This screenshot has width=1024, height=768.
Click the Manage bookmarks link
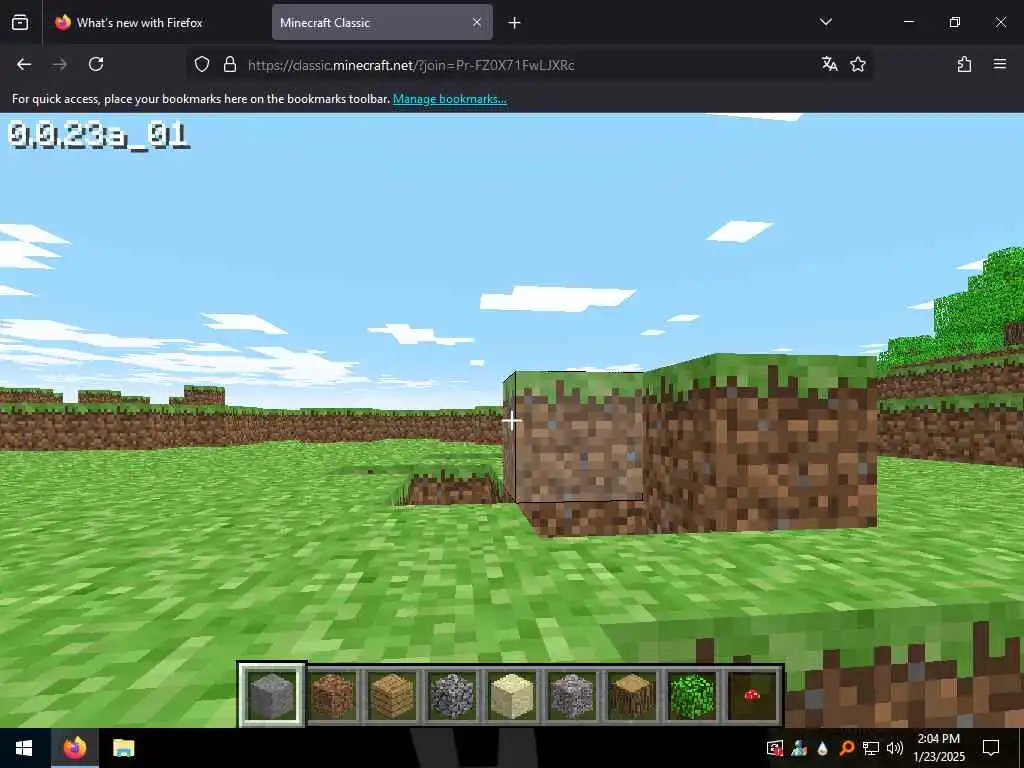pyautogui.click(x=449, y=99)
